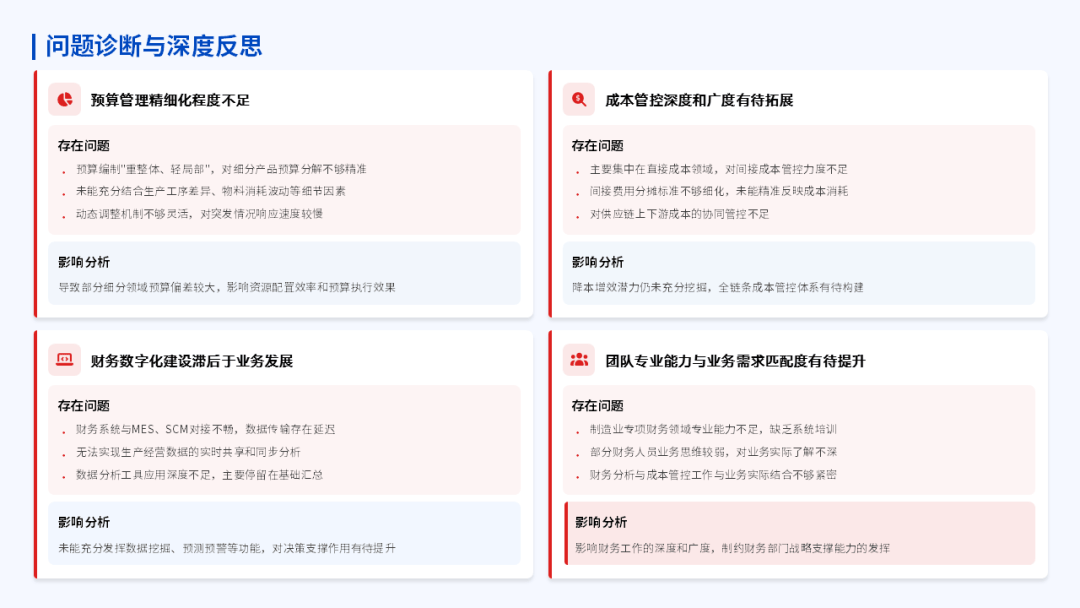
Task: Click the pie chart icon beside 预算管理精细化程度不足
Action: [x=64, y=99]
